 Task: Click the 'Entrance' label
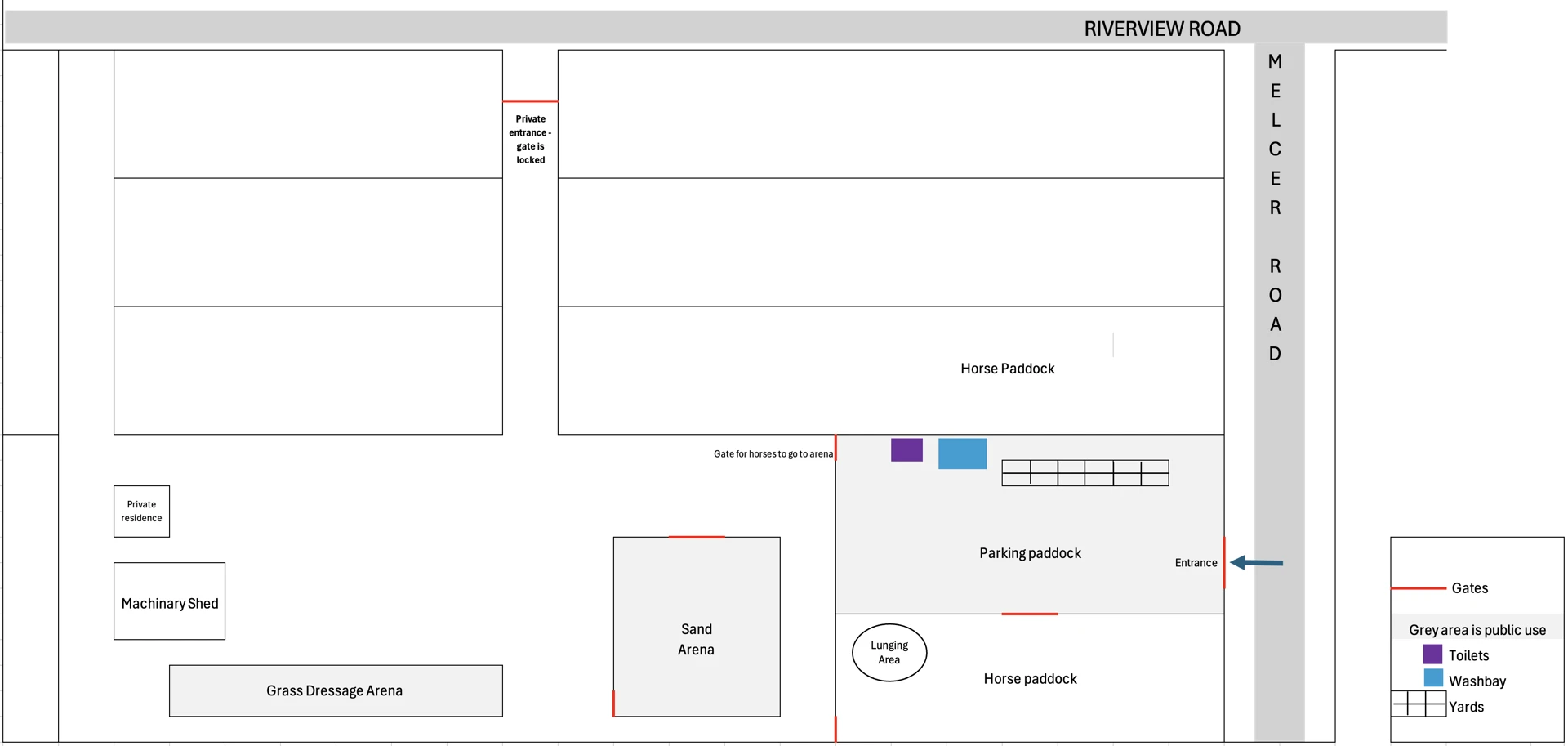(x=1196, y=563)
